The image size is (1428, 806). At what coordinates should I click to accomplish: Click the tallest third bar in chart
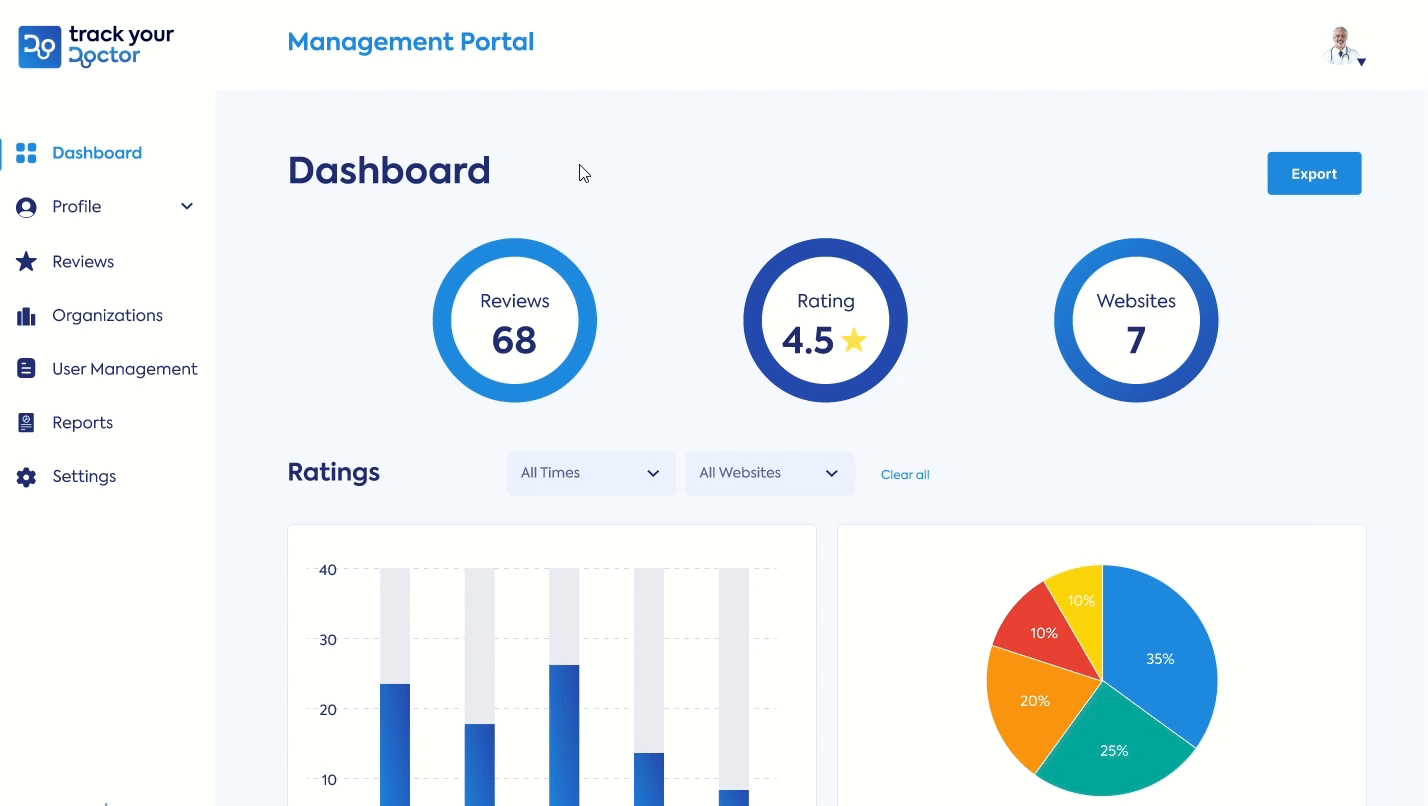click(564, 735)
